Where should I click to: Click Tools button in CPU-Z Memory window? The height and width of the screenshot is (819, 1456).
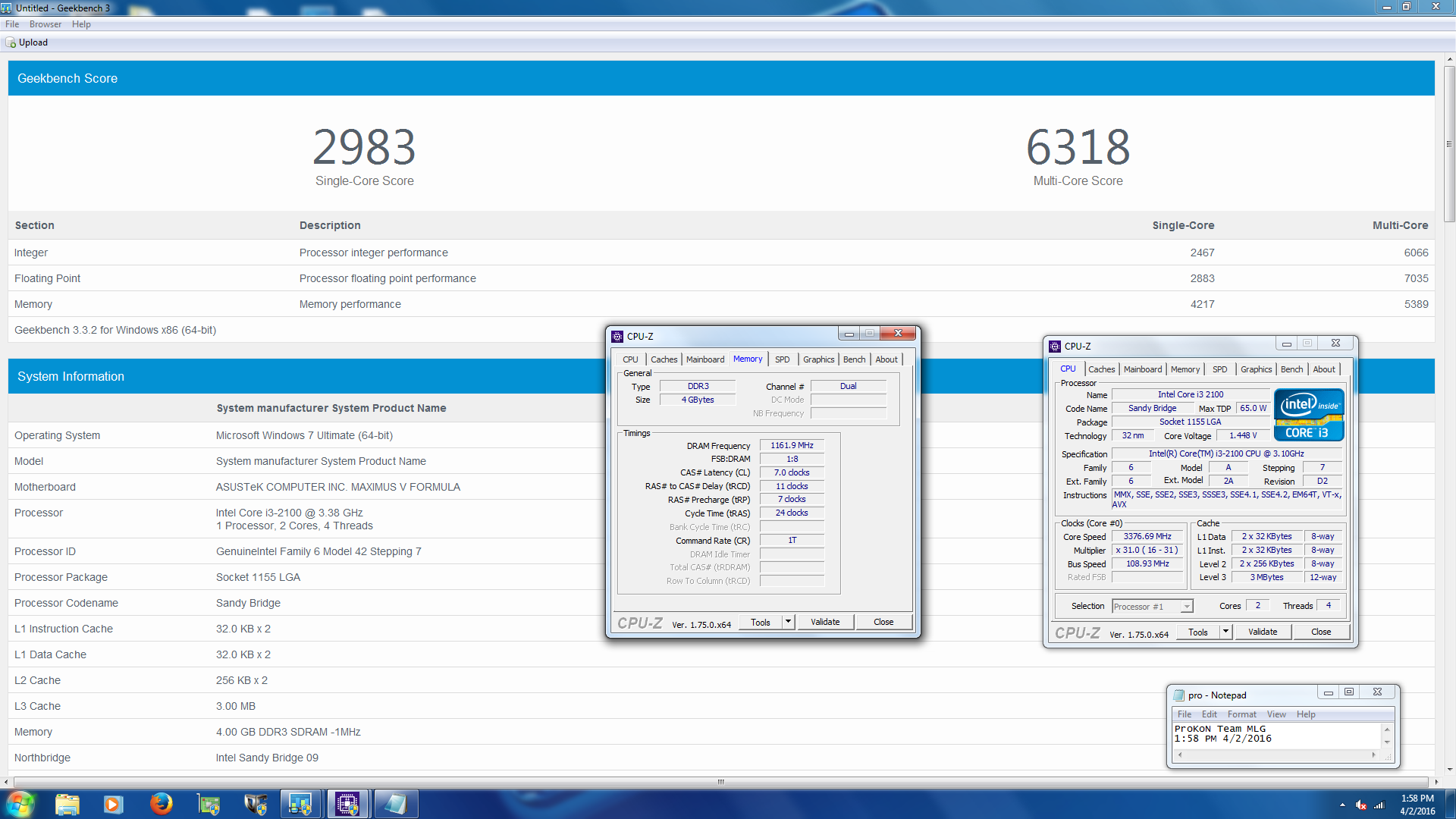[x=761, y=622]
